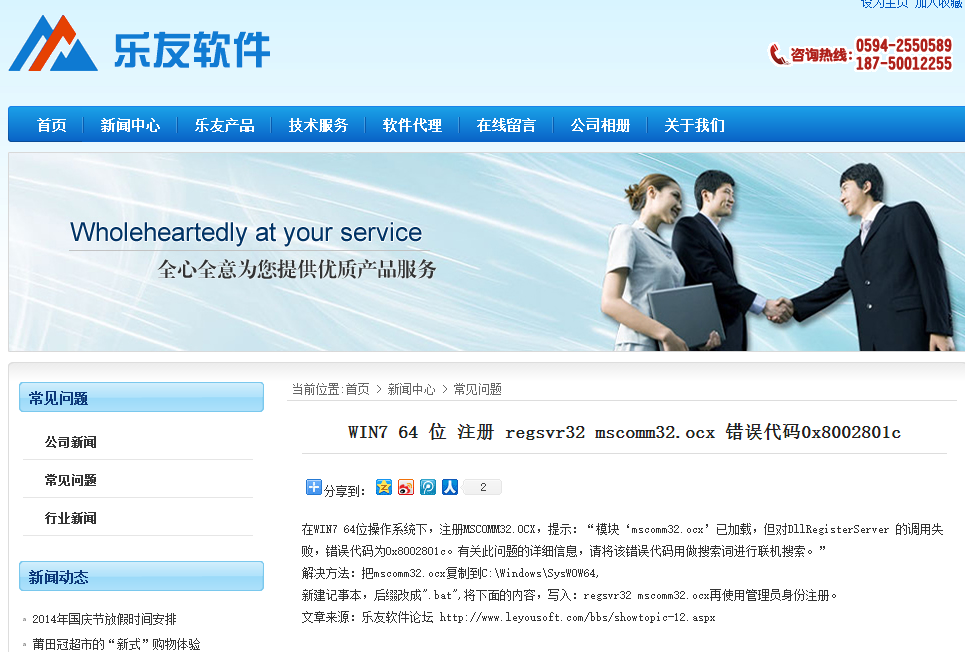Share to Renren icon
Viewport: 965px width, 652px height.
click(450, 487)
